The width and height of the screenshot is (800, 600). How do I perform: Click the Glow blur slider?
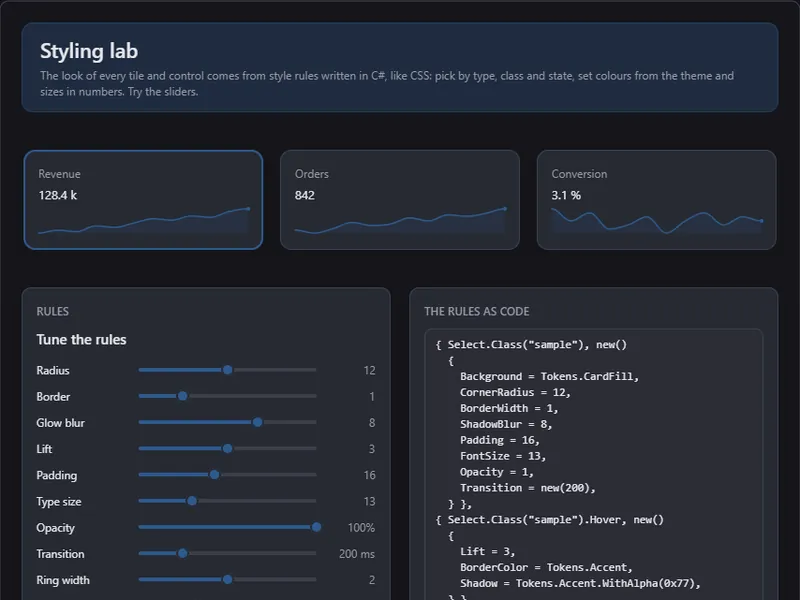[x=228, y=422]
